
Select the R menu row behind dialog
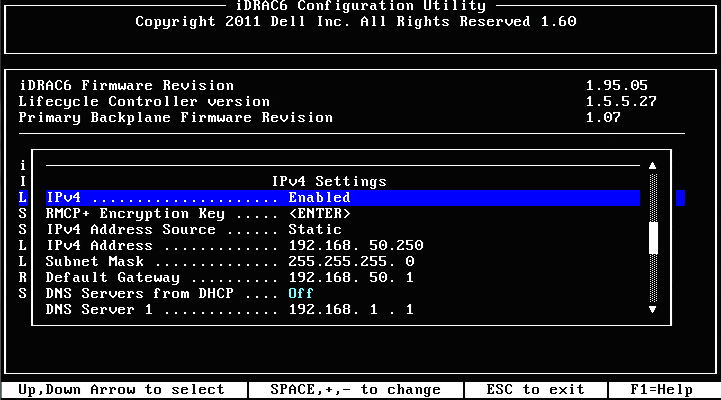(23, 278)
